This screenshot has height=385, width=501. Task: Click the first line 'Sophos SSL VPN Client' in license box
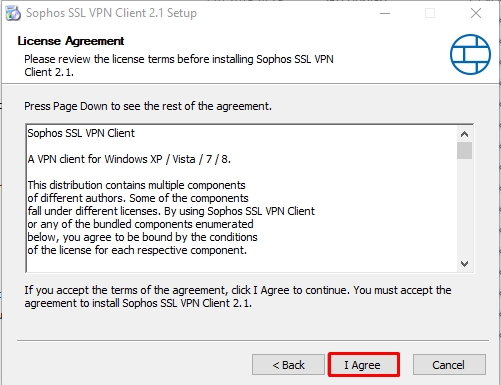click(x=81, y=133)
